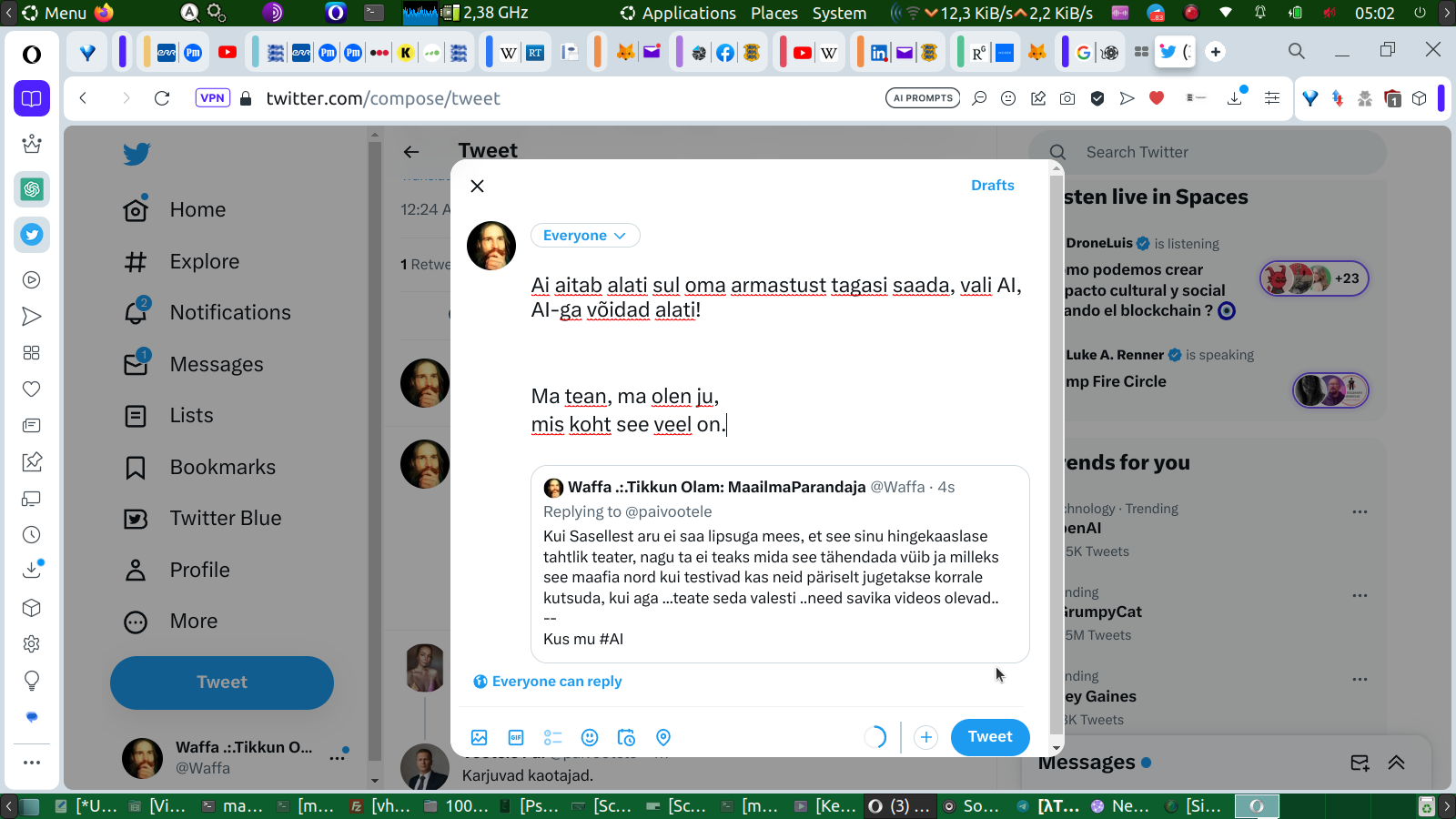The height and width of the screenshot is (819, 1456).
Task: Click the red heart in address bar
Action: [1157, 98]
